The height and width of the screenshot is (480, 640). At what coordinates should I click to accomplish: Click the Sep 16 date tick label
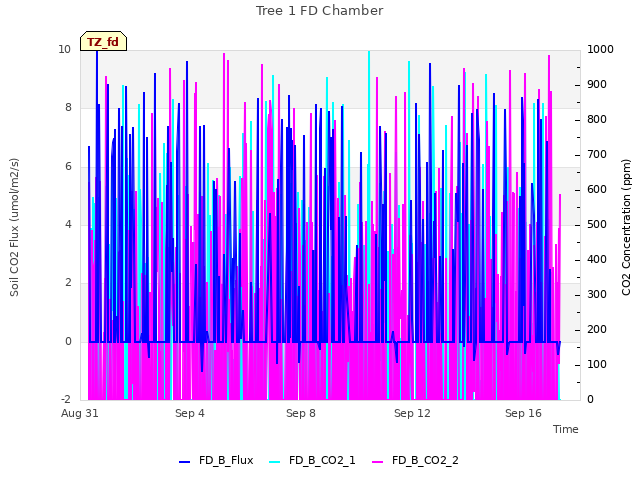click(523, 413)
